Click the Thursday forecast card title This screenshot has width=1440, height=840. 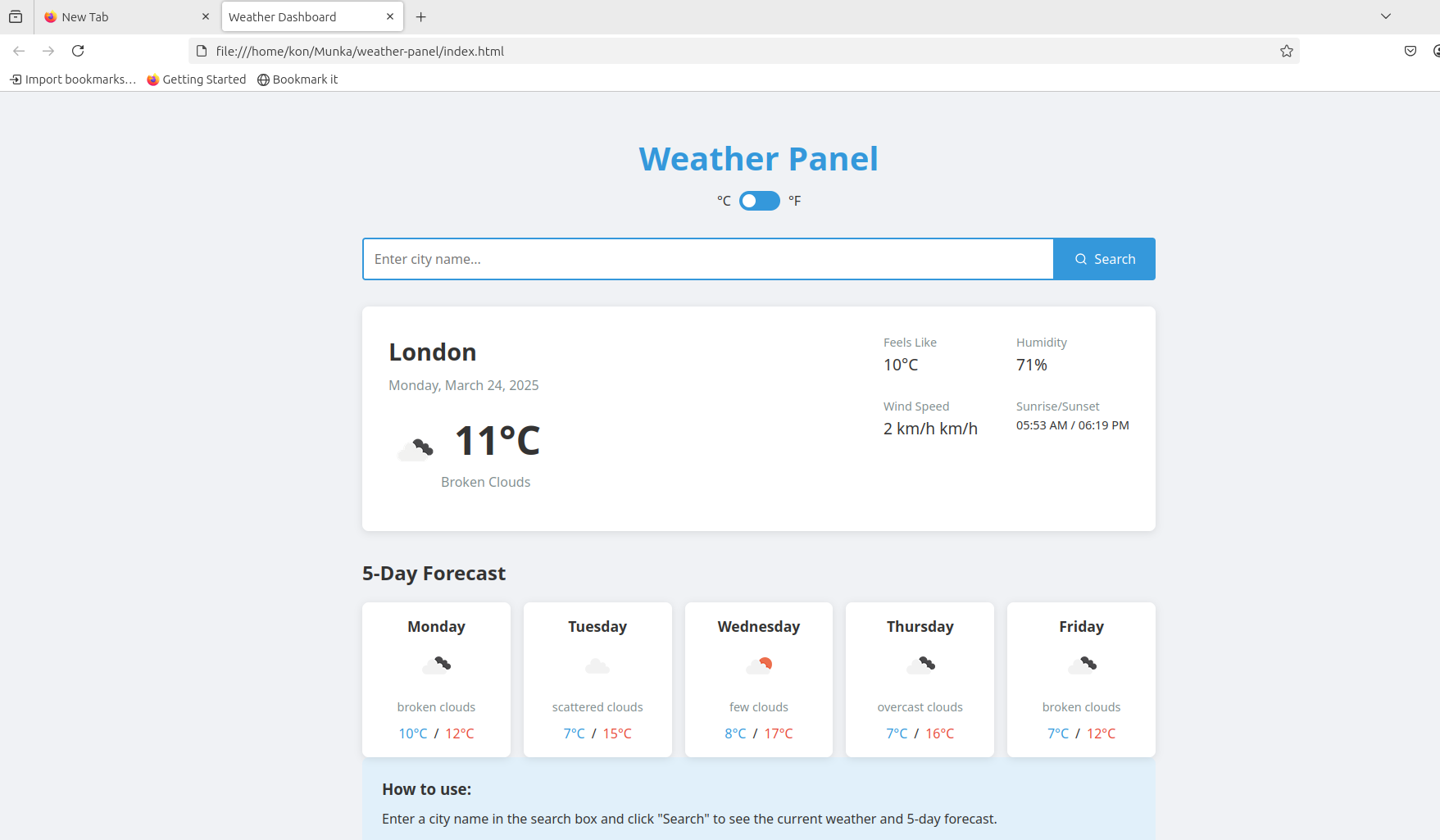[x=920, y=627]
